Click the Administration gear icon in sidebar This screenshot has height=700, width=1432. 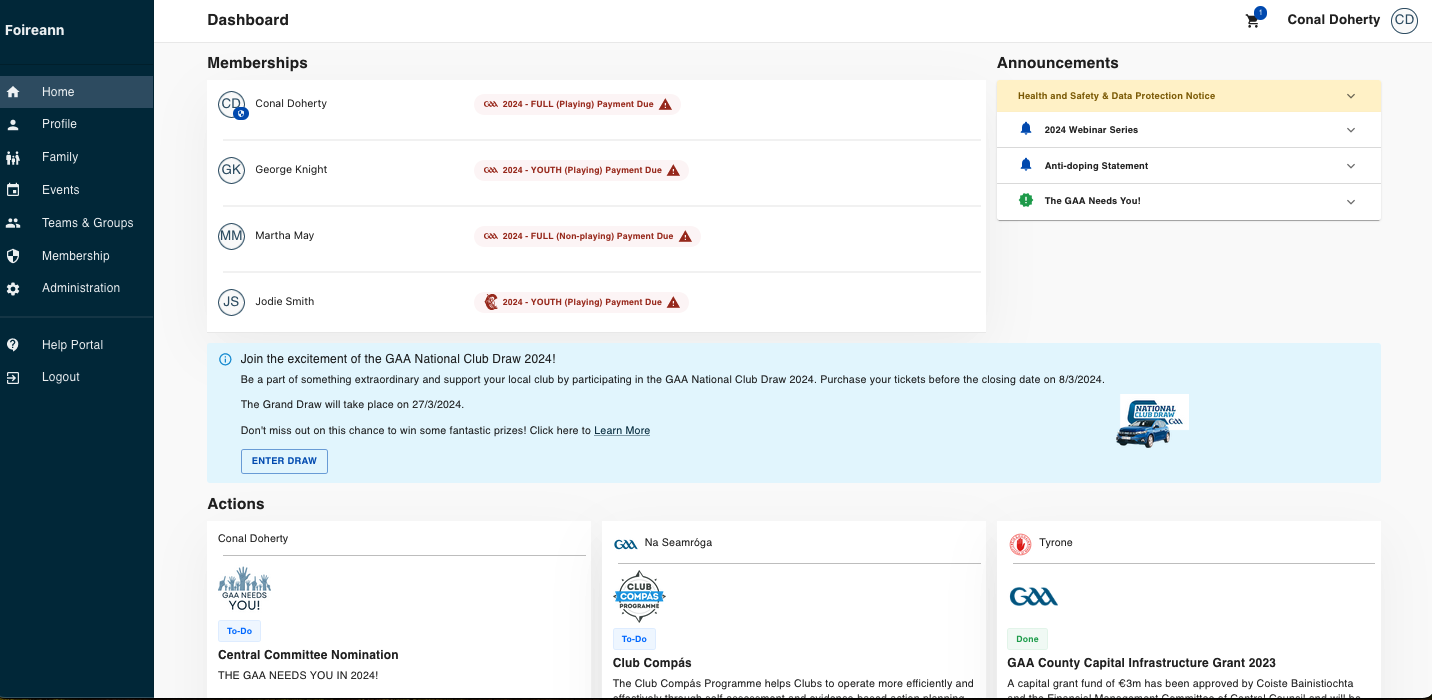(13, 288)
